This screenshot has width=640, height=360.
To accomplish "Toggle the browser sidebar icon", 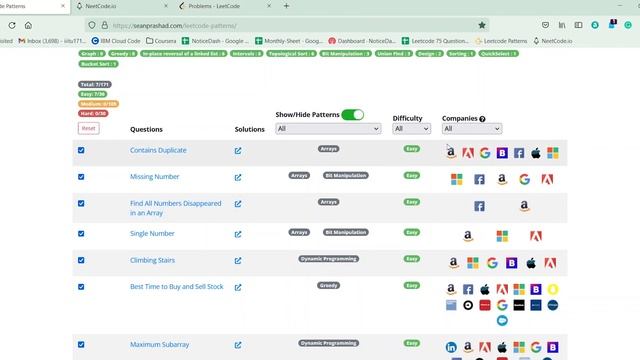I will pos(578,25).
